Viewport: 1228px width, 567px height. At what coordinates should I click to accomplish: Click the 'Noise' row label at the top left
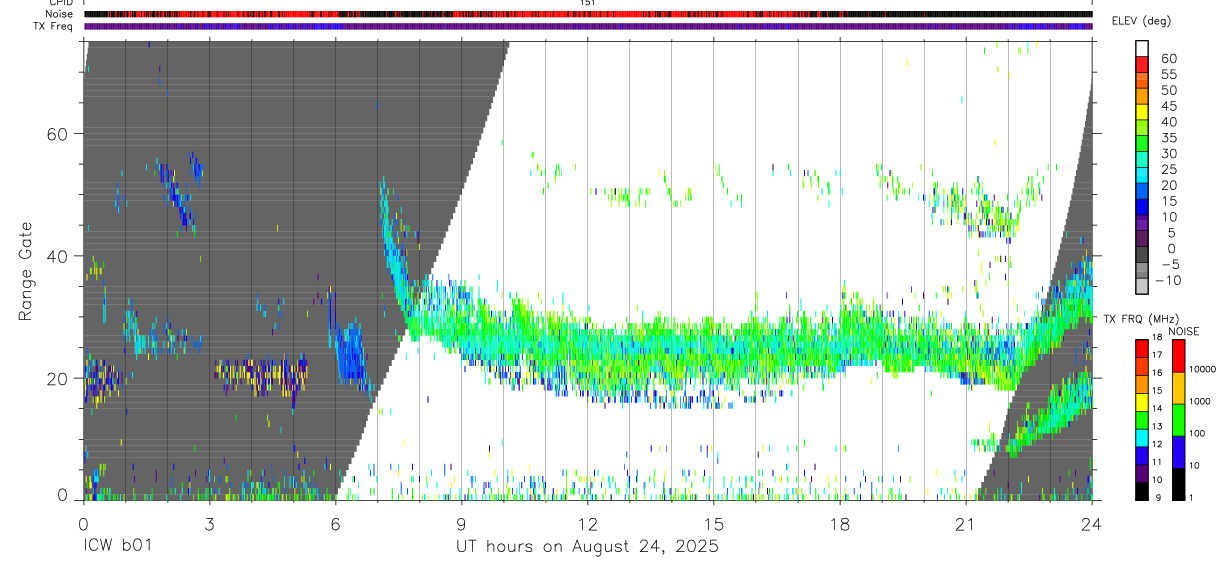tap(60, 14)
